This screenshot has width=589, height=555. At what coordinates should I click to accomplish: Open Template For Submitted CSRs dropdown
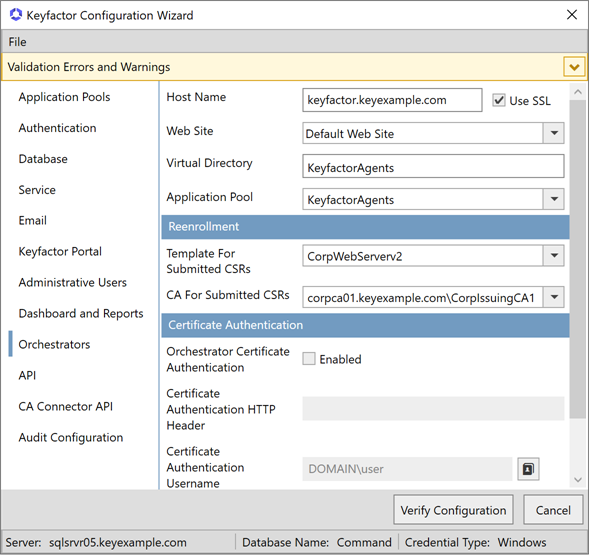pyautogui.click(x=554, y=256)
